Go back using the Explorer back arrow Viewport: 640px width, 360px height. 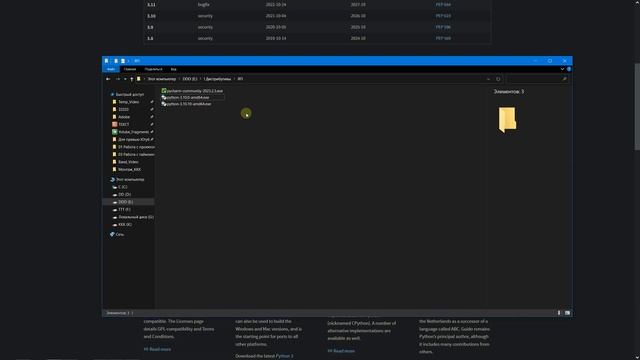pyautogui.click(x=108, y=79)
